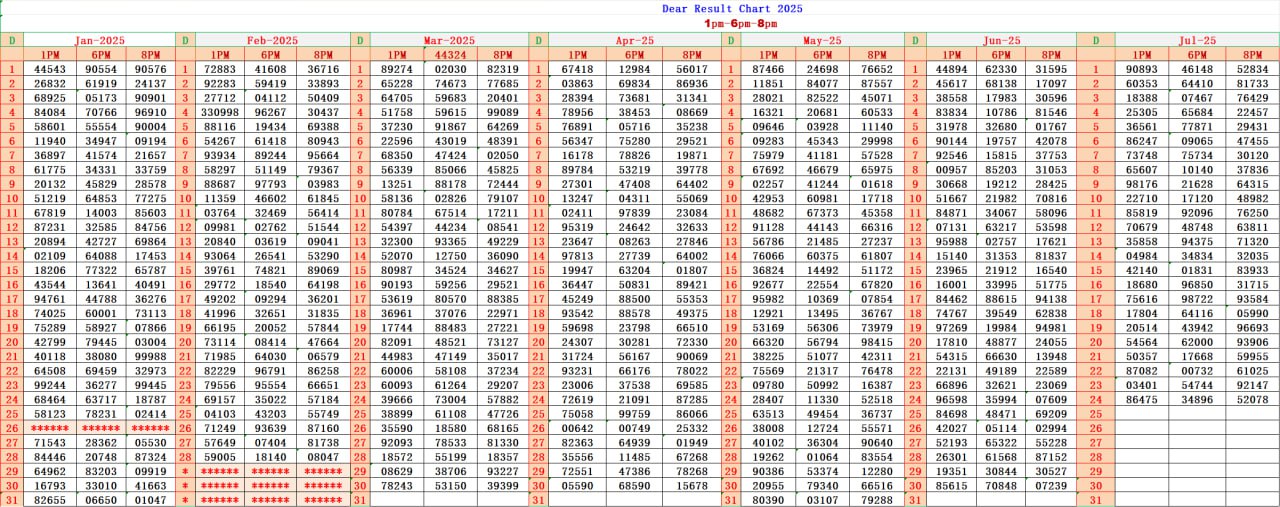Select cell 99089 in March 8PM
1280x507 pixels.
pyautogui.click(x=502, y=113)
